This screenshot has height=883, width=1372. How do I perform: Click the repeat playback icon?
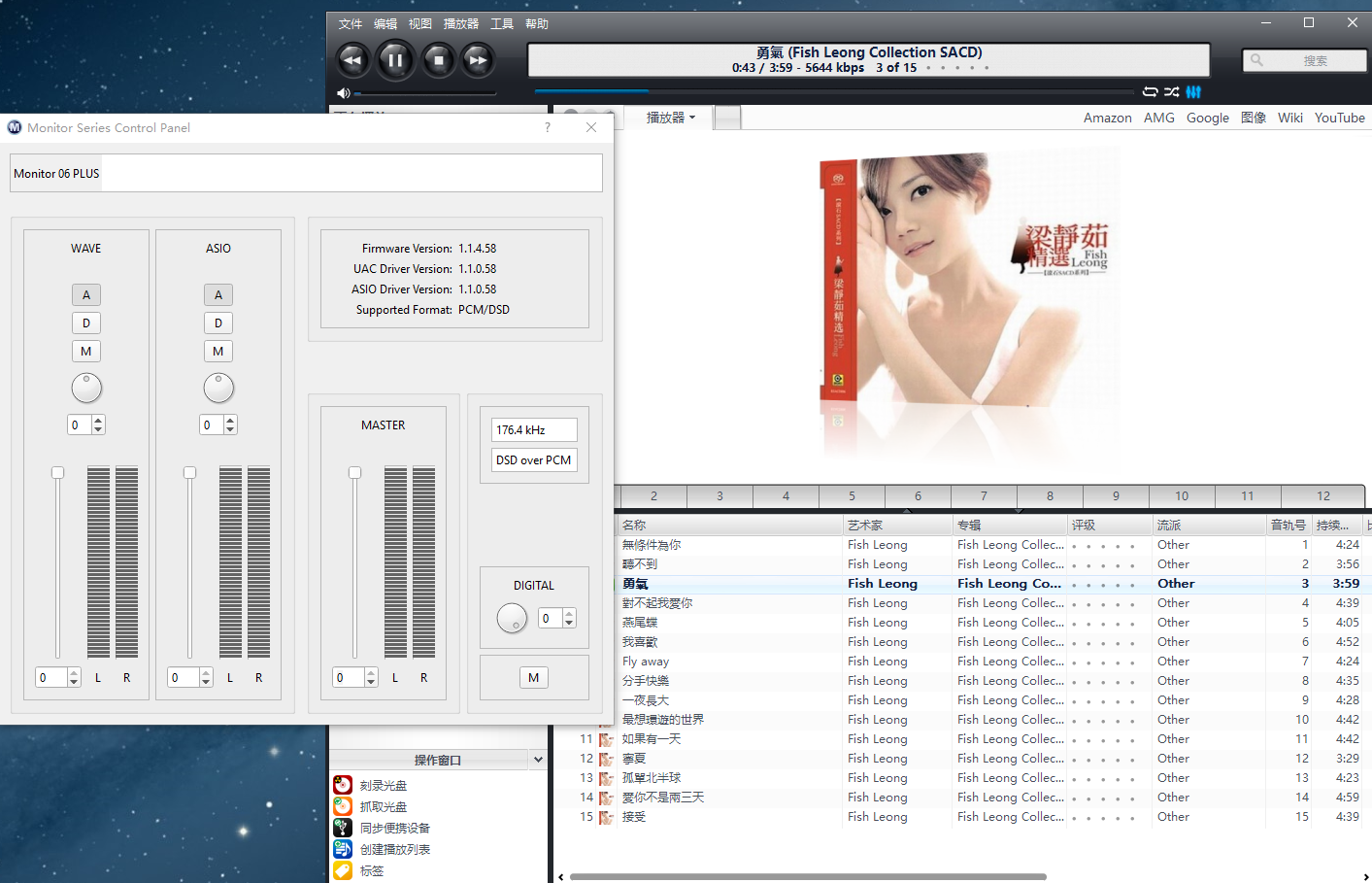pos(1150,91)
